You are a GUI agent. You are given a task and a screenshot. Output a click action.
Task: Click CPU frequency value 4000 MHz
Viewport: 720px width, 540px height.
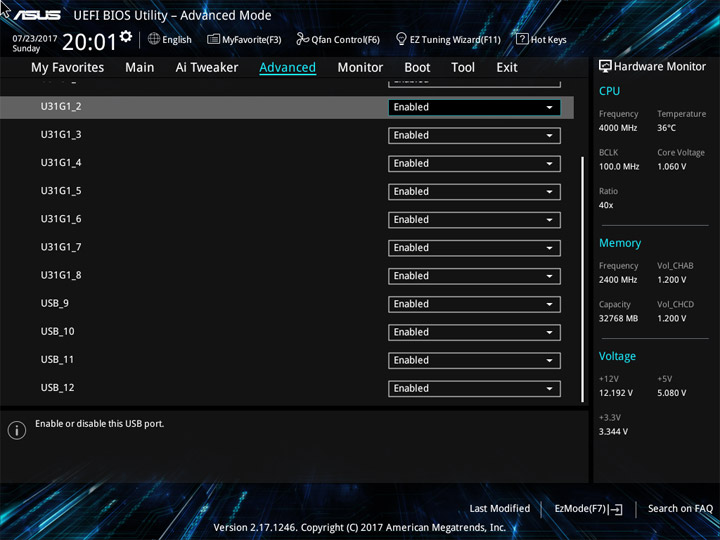click(x=618, y=128)
